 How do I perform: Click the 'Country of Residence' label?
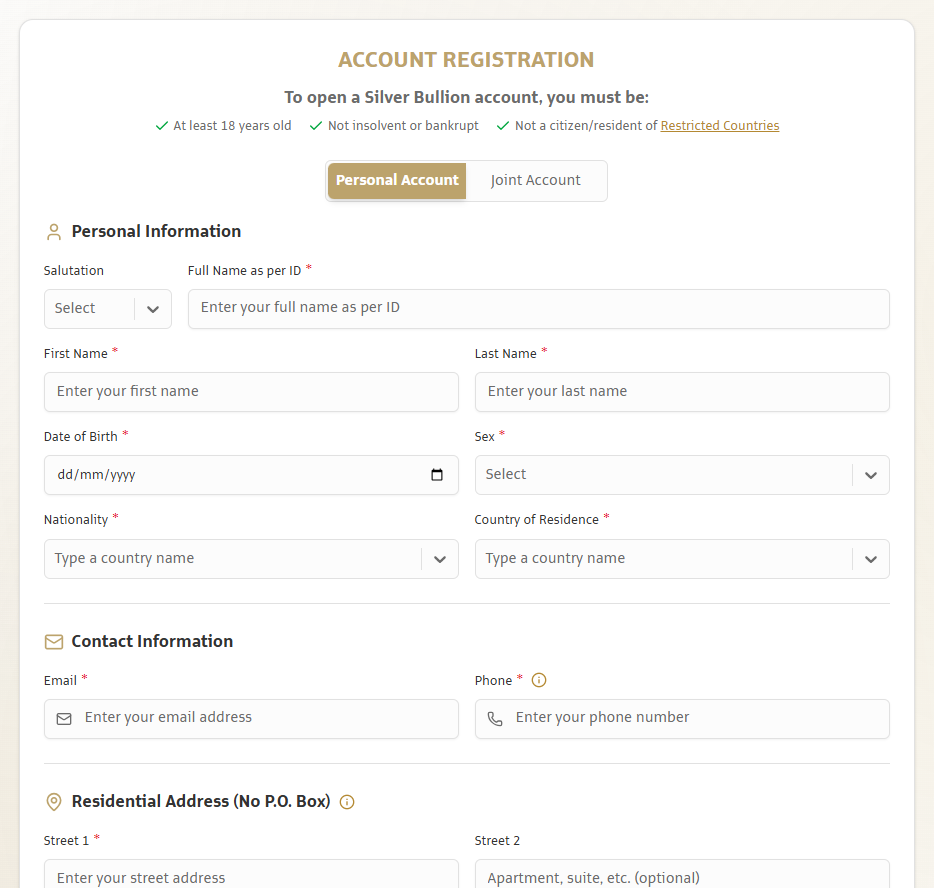[x=536, y=519]
